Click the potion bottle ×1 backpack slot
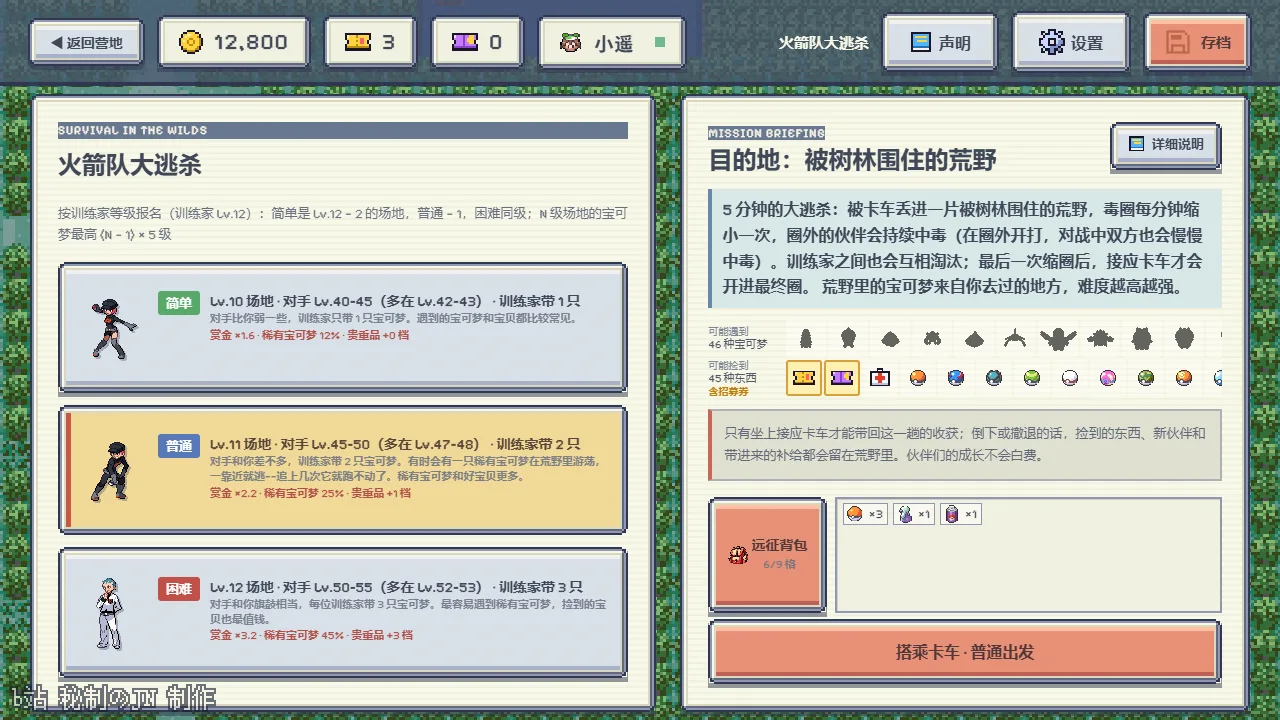 [x=914, y=514]
